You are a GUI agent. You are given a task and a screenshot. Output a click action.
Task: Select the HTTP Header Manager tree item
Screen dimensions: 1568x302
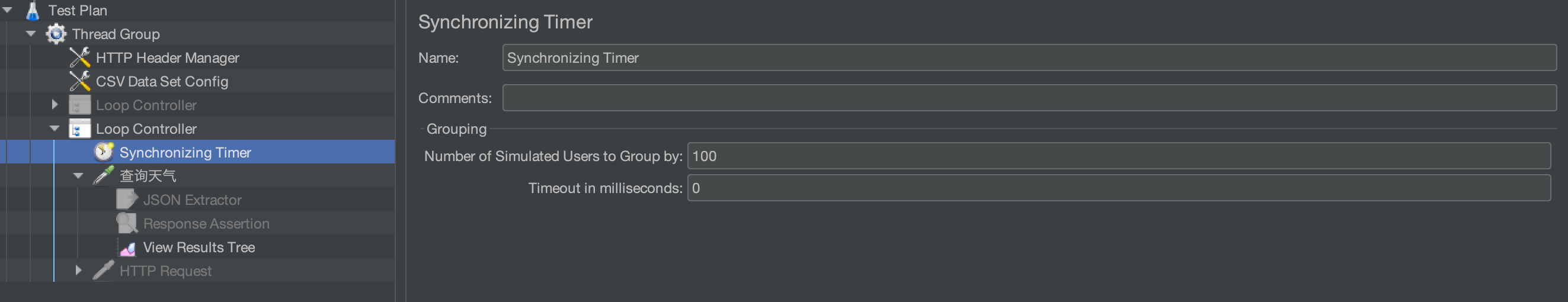pyautogui.click(x=167, y=57)
